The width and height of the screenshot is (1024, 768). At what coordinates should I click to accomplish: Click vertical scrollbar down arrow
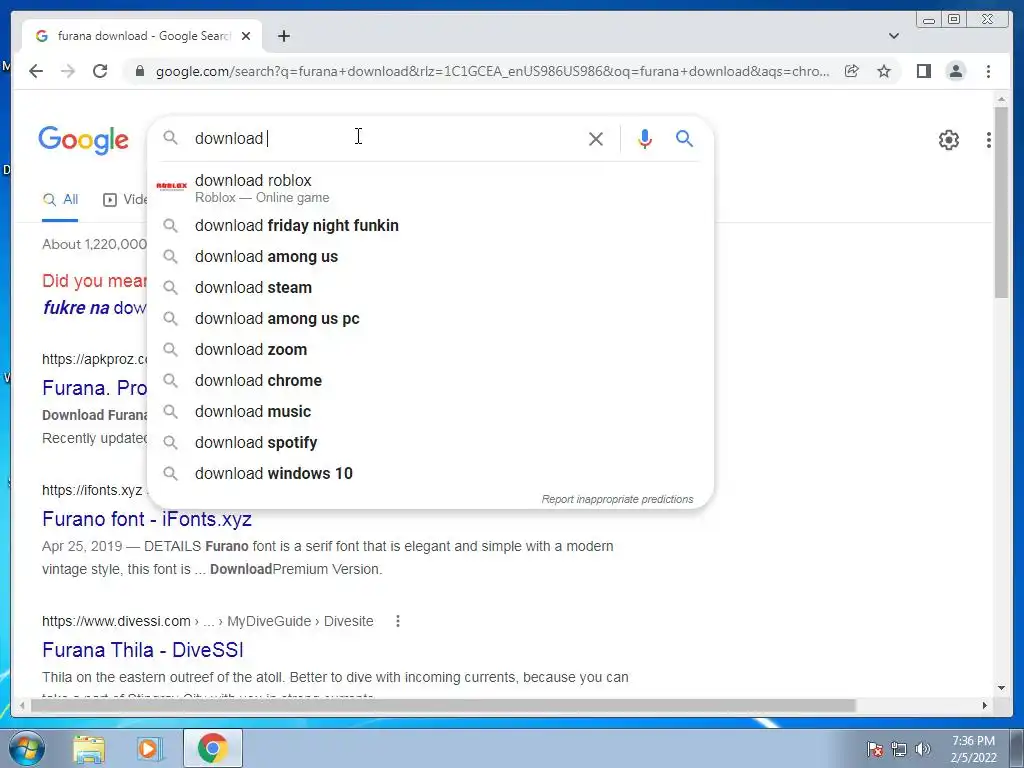click(x=1002, y=688)
